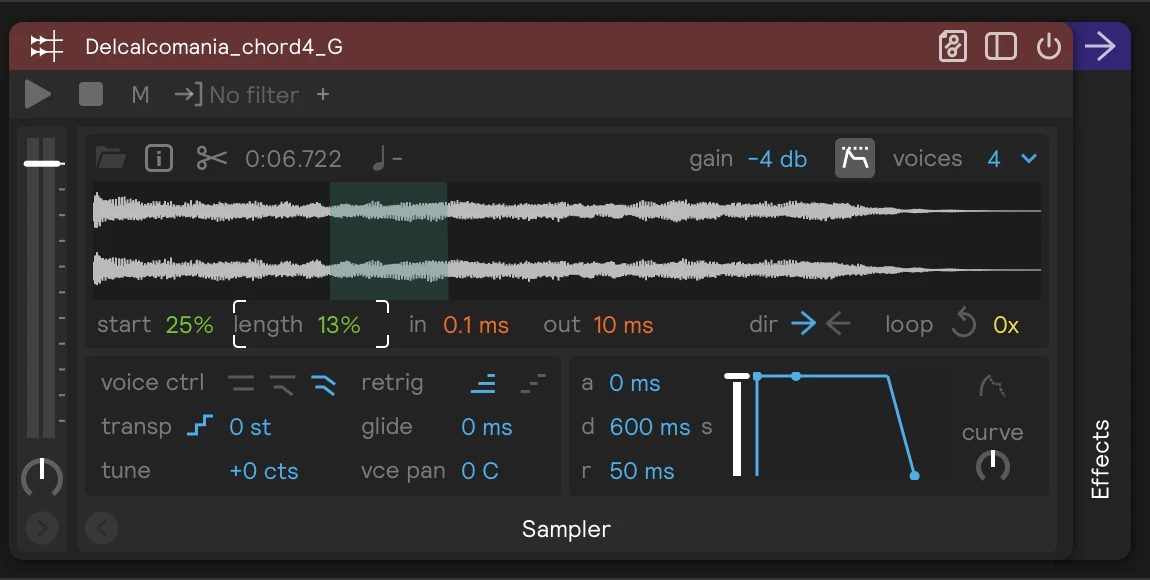Edit the fade in value 0.1 ms
Viewport: 1150px width, 580px height.
click(476, 325)
